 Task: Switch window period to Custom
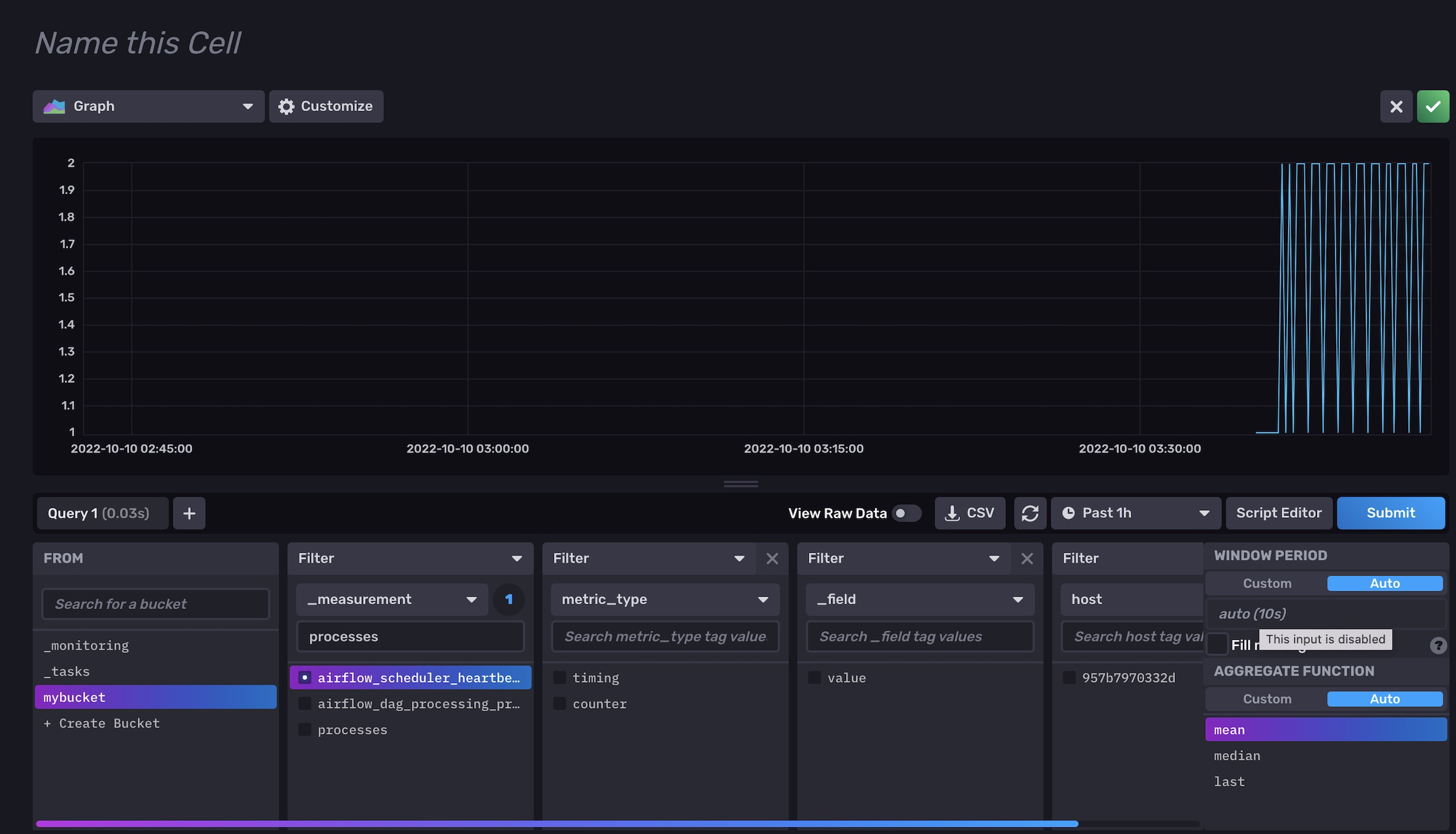coord(1267,583)
